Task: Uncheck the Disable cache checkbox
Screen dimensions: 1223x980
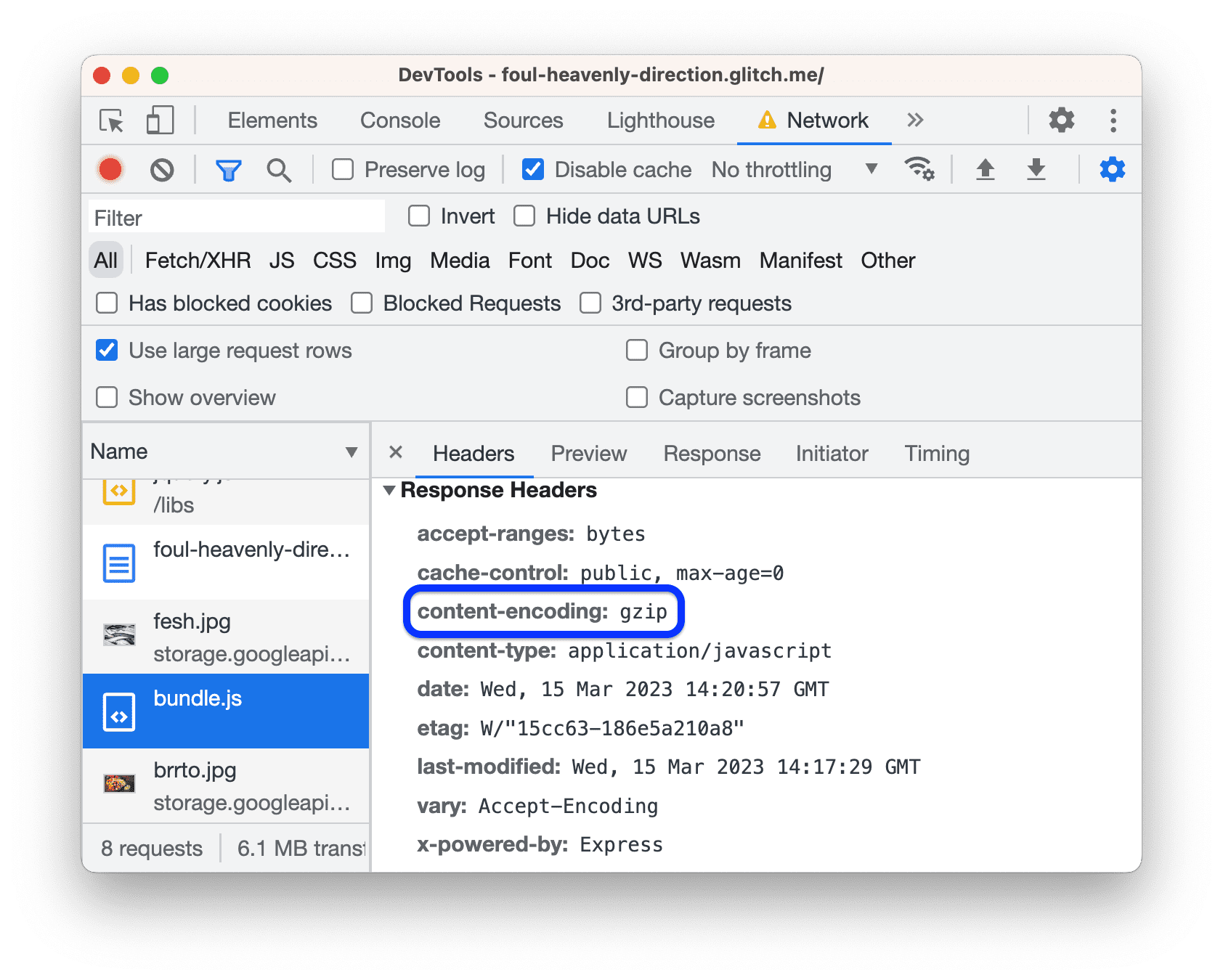Action: coord(533,170)
